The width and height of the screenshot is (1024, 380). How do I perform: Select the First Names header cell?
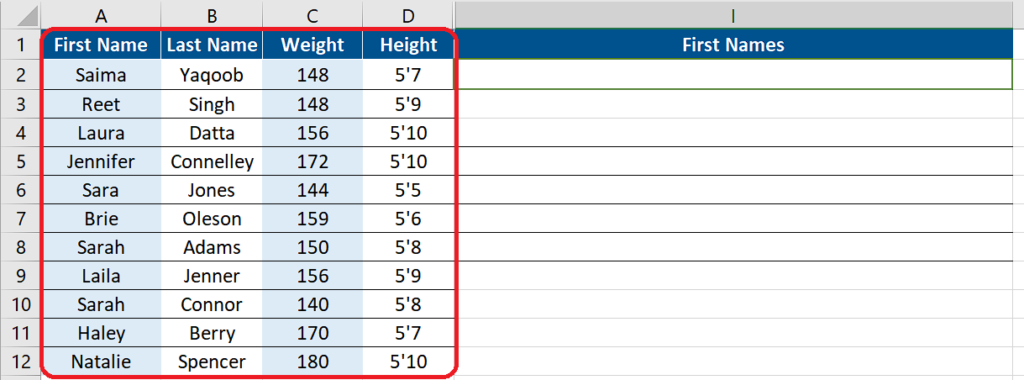coord(733,44)
